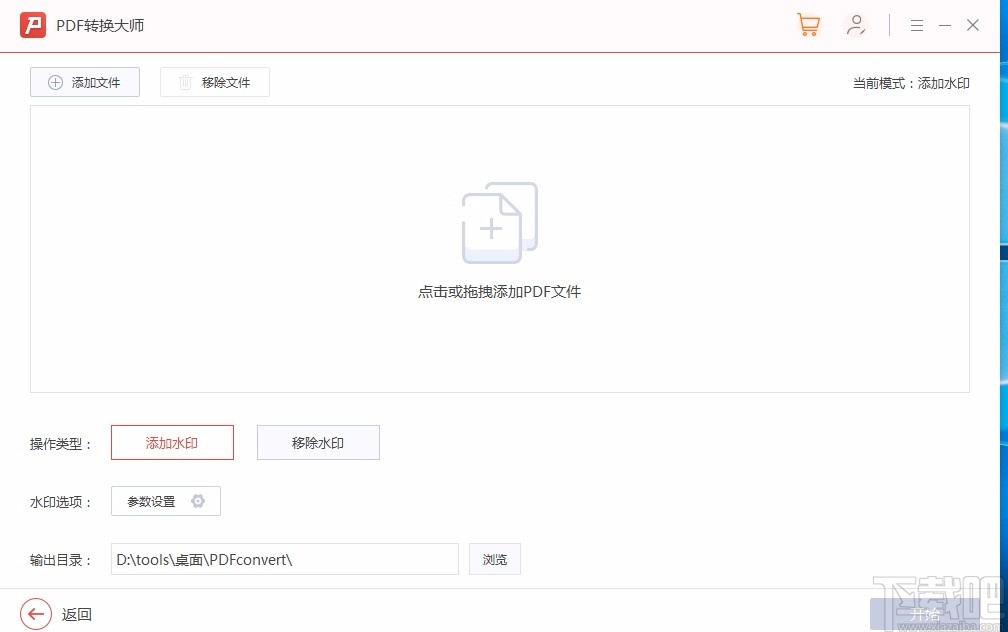The height and width of the screenshot is (632, 1008).
Task: Open the shopping cart icon
Action: [808, 24]
